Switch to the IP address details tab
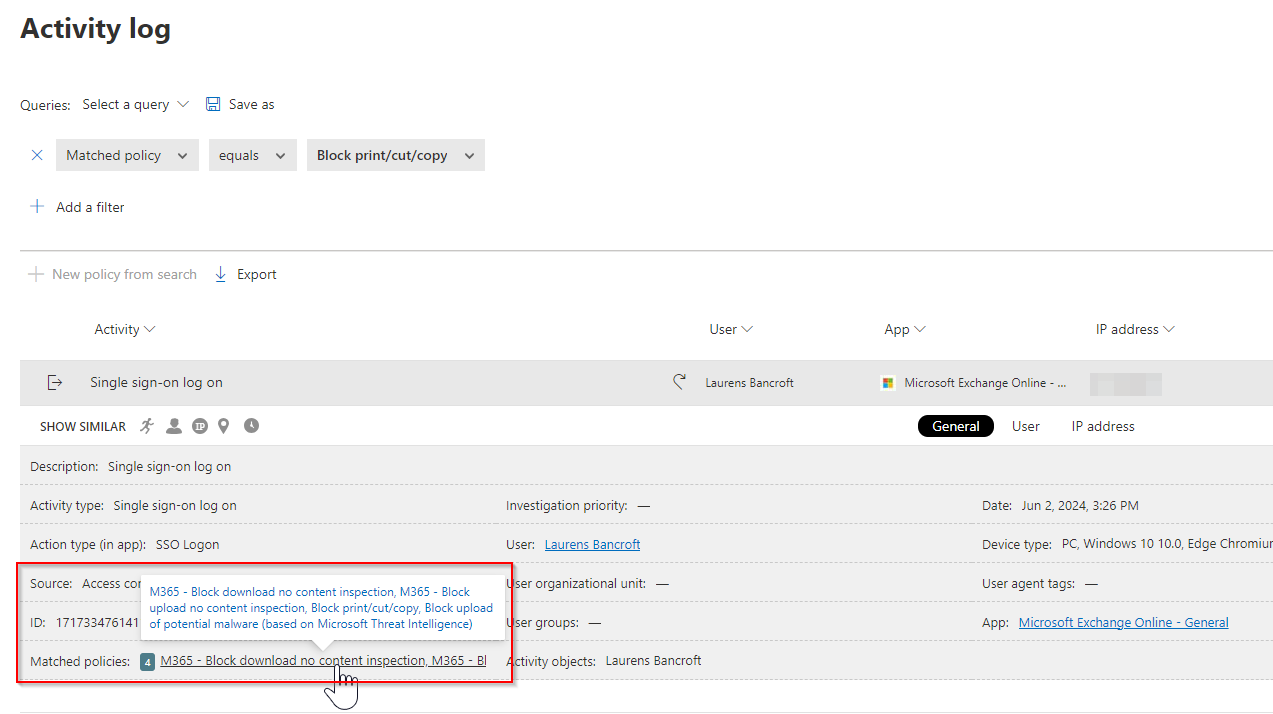This screenshot has width=1273, height=714. coord(1103,426)
